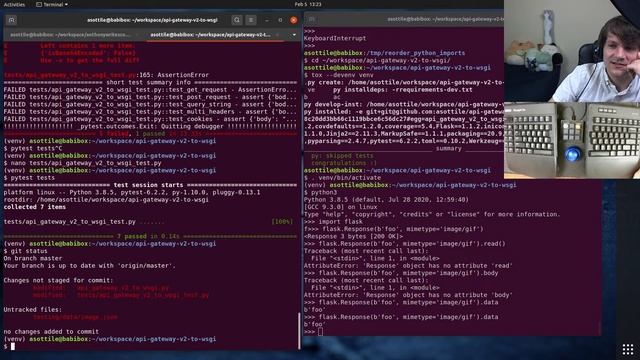Click 'platform linux -- Python 3.8.5' line
The image size is (640, 360).
132,192
